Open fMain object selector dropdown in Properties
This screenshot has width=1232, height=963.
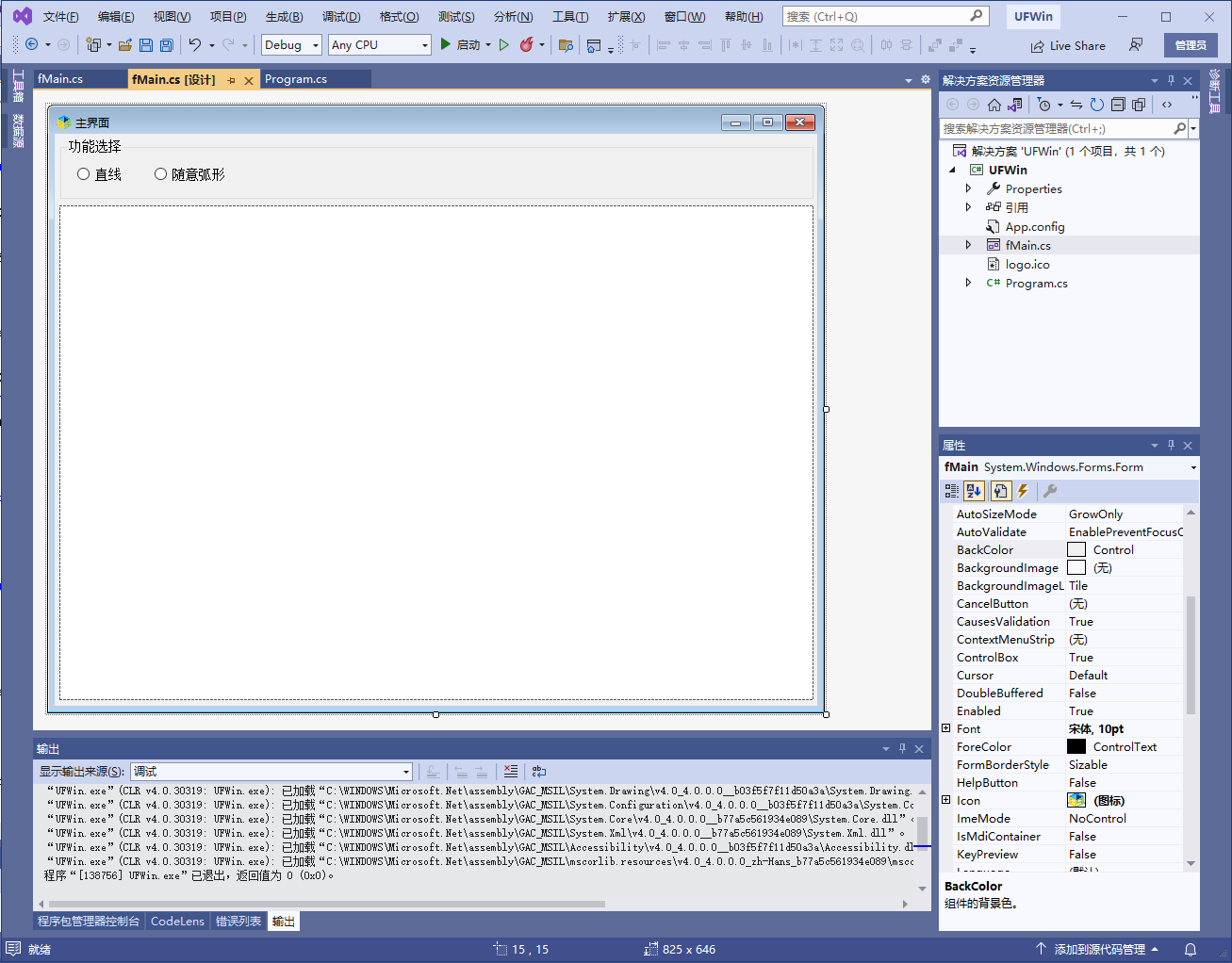1193,467
